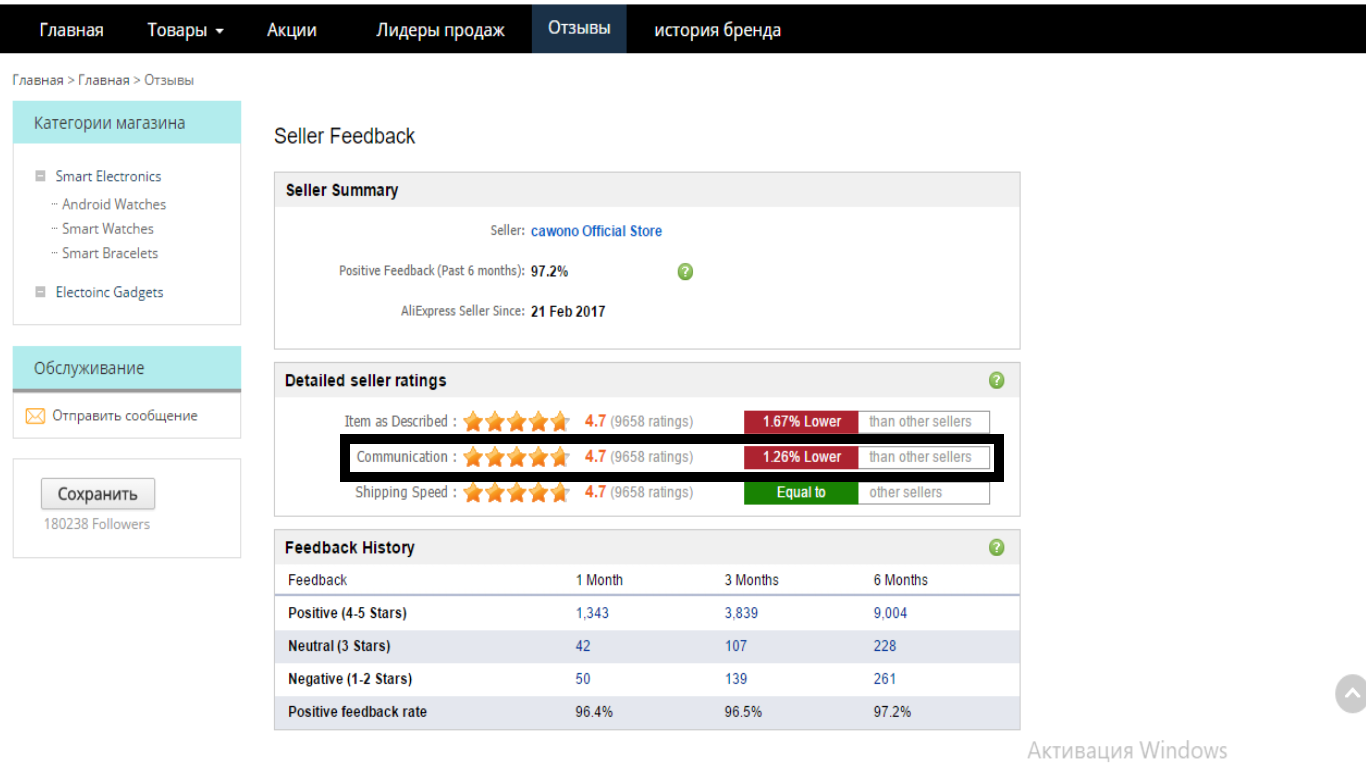Click 6 Months negative feedback count 261
1366x768 pixels.
pos(885,679)
